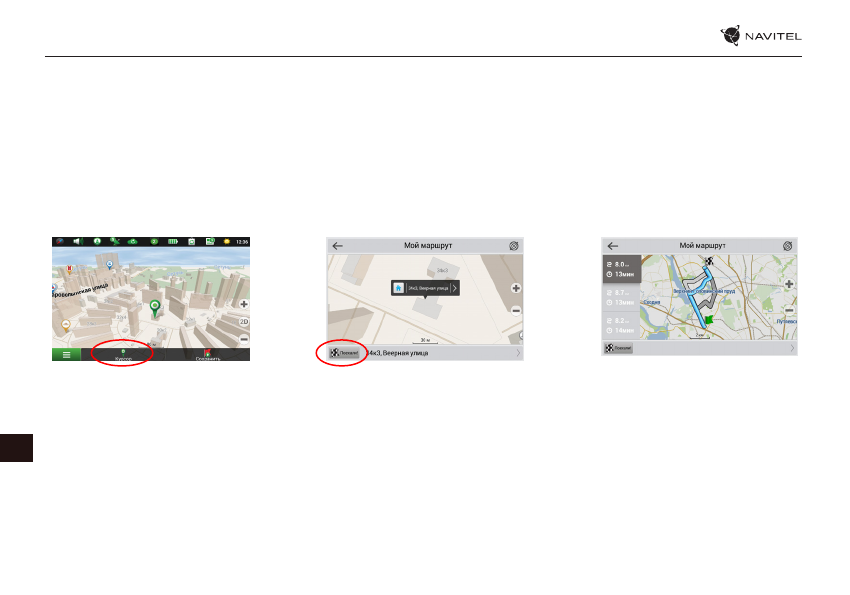Check the battery indicator in status bar
850x595 pixels.
[x=172, y=242]
